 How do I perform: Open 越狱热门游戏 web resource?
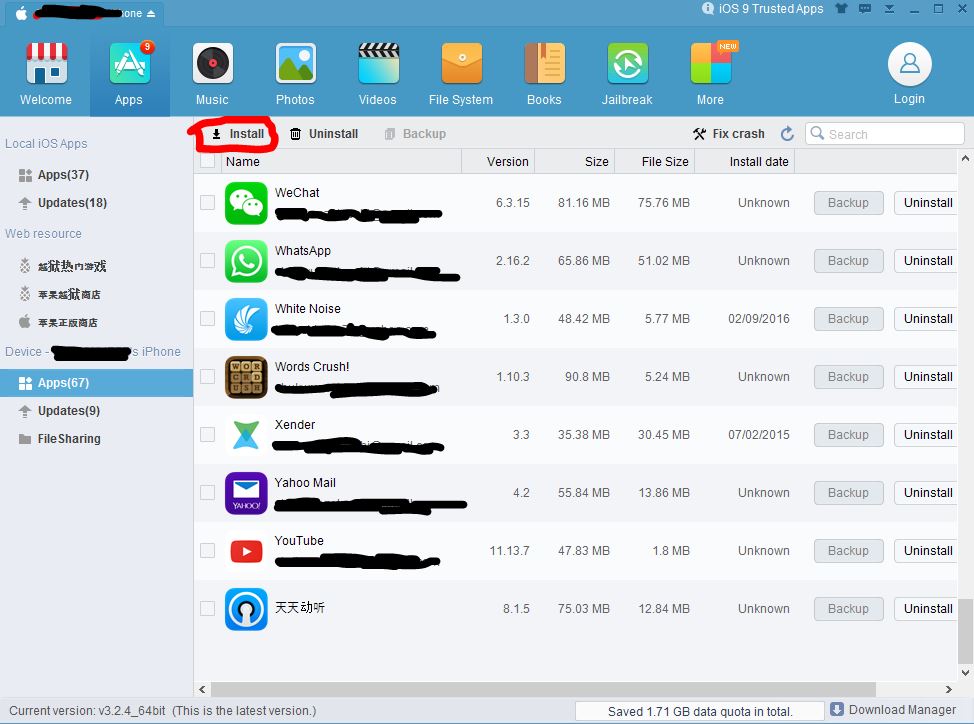[96, 266]
